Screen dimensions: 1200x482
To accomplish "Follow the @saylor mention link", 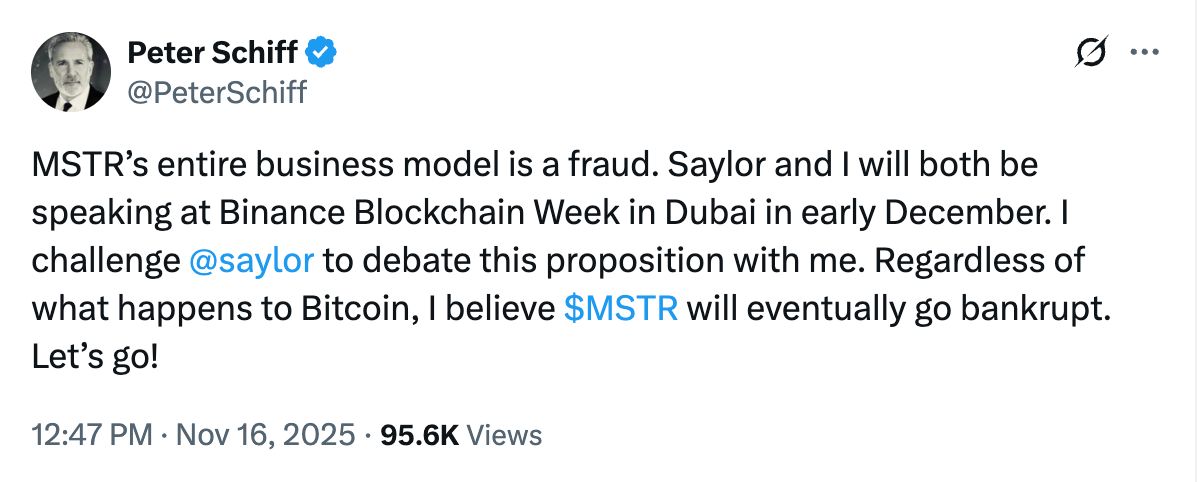I will pos(251,260).
